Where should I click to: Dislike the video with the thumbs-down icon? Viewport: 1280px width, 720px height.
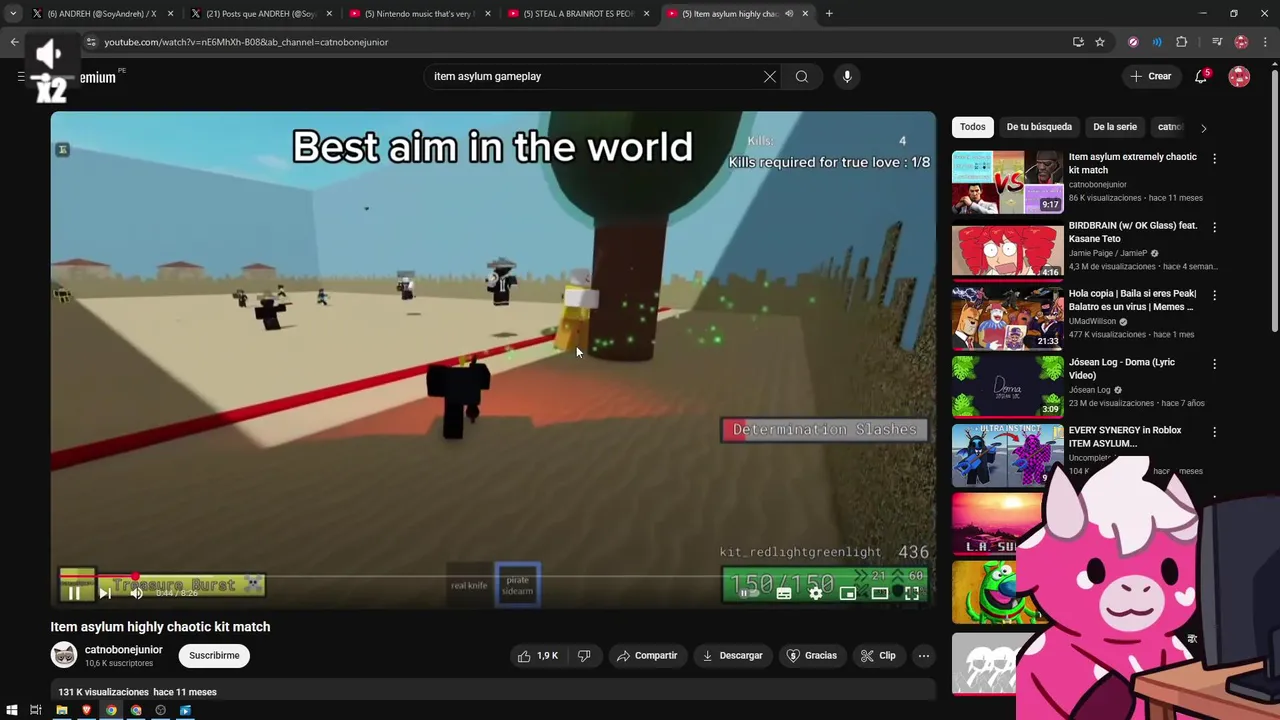point(584,656)
